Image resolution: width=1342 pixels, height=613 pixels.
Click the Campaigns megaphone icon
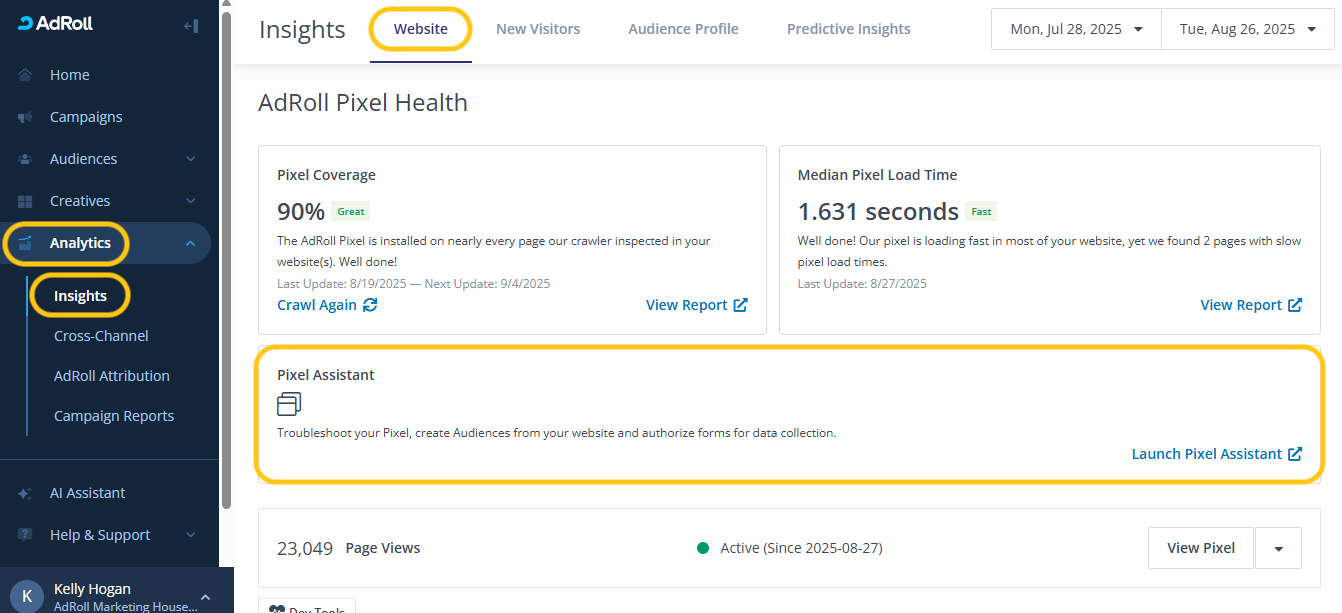coord(25,117)
